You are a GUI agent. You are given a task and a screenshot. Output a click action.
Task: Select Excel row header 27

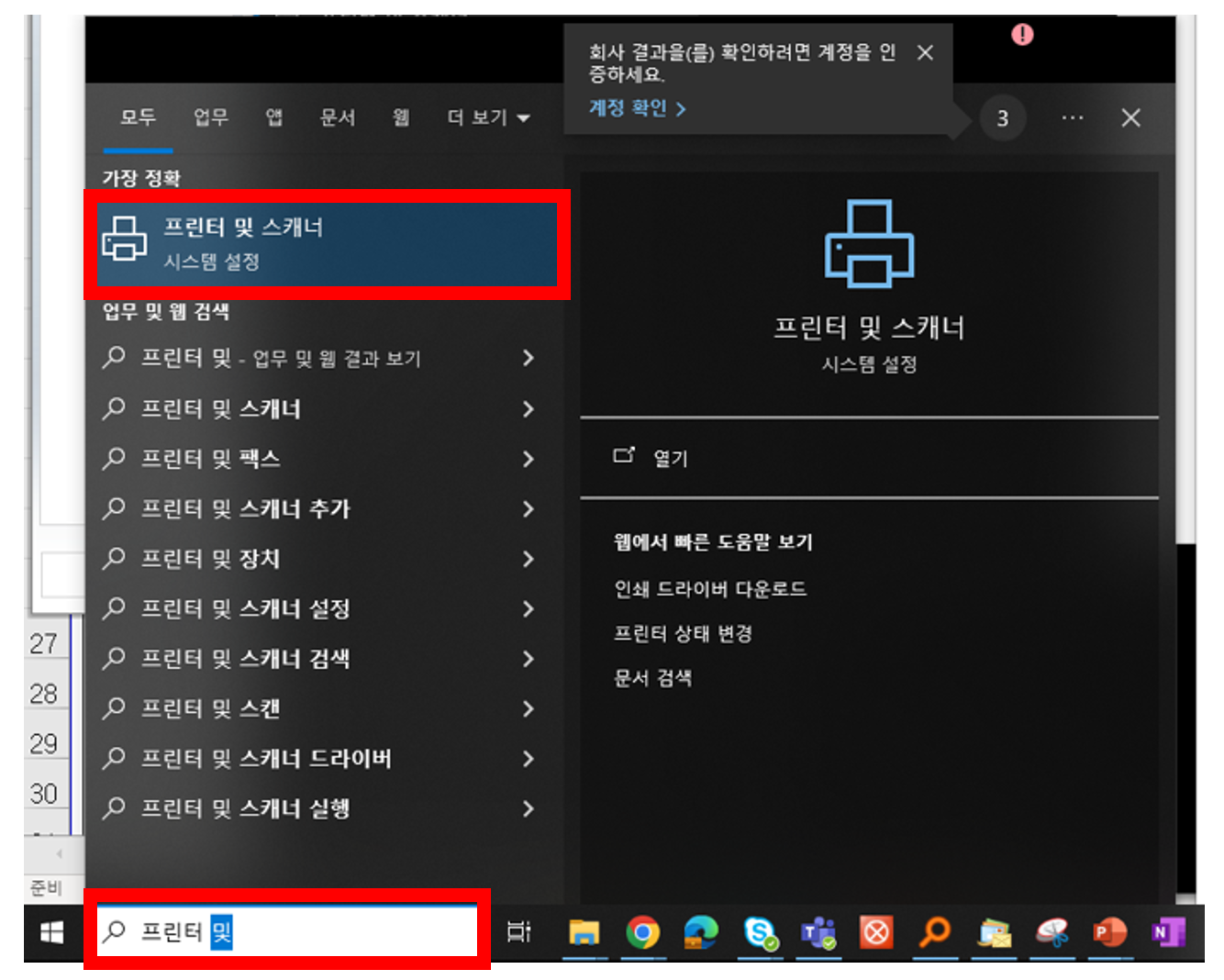46,643
